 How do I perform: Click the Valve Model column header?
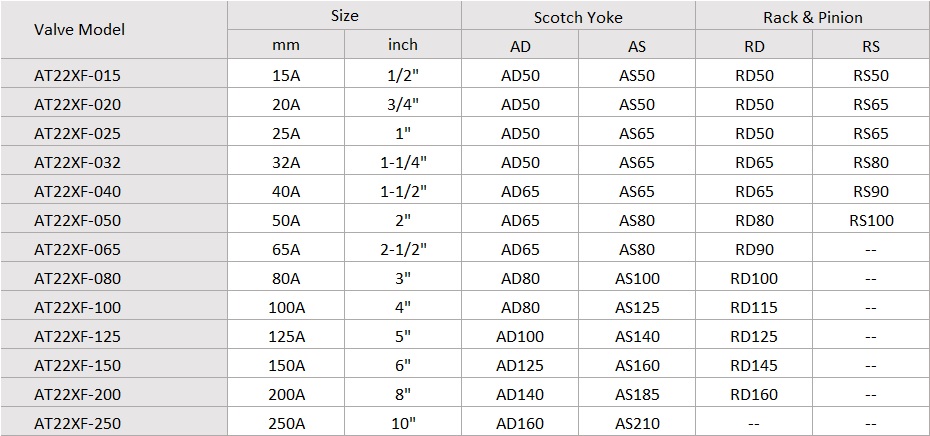114,30
